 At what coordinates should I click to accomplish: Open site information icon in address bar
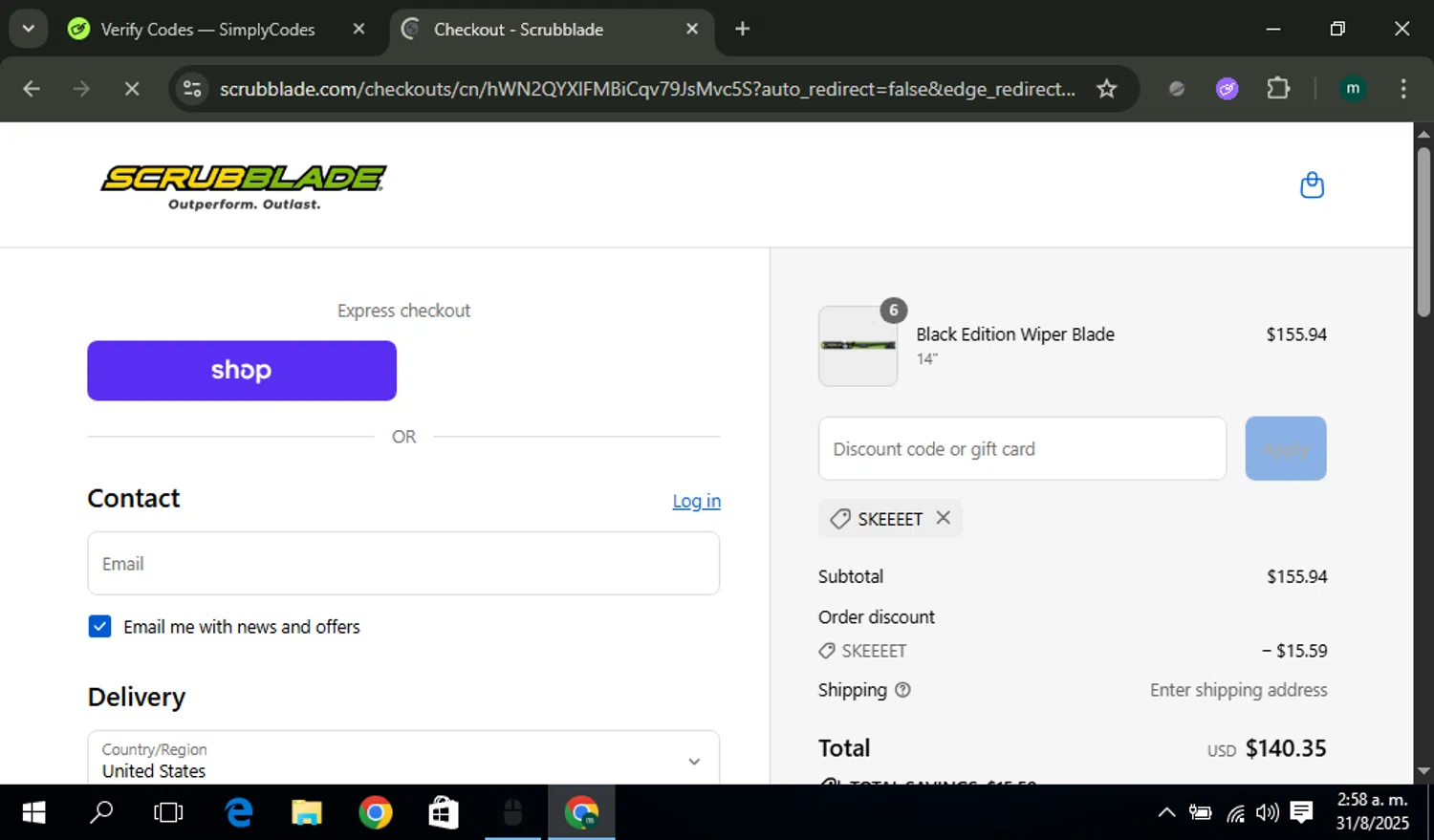click(x=192, y=89)
